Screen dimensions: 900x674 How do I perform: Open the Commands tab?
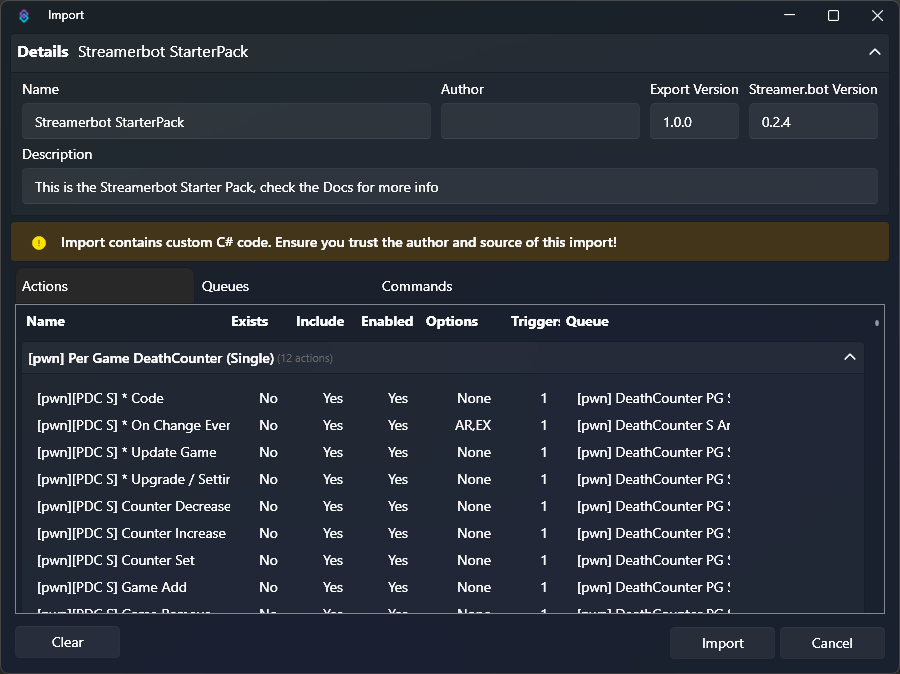pyautogui.click(x=416, y=286)
